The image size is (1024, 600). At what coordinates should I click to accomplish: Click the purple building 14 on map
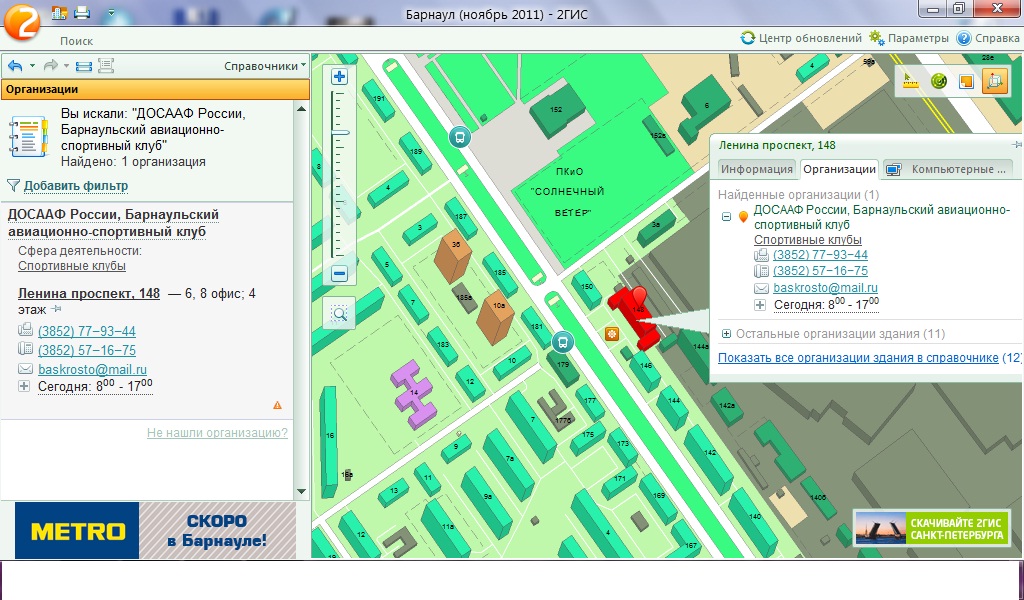pos(414,394)
